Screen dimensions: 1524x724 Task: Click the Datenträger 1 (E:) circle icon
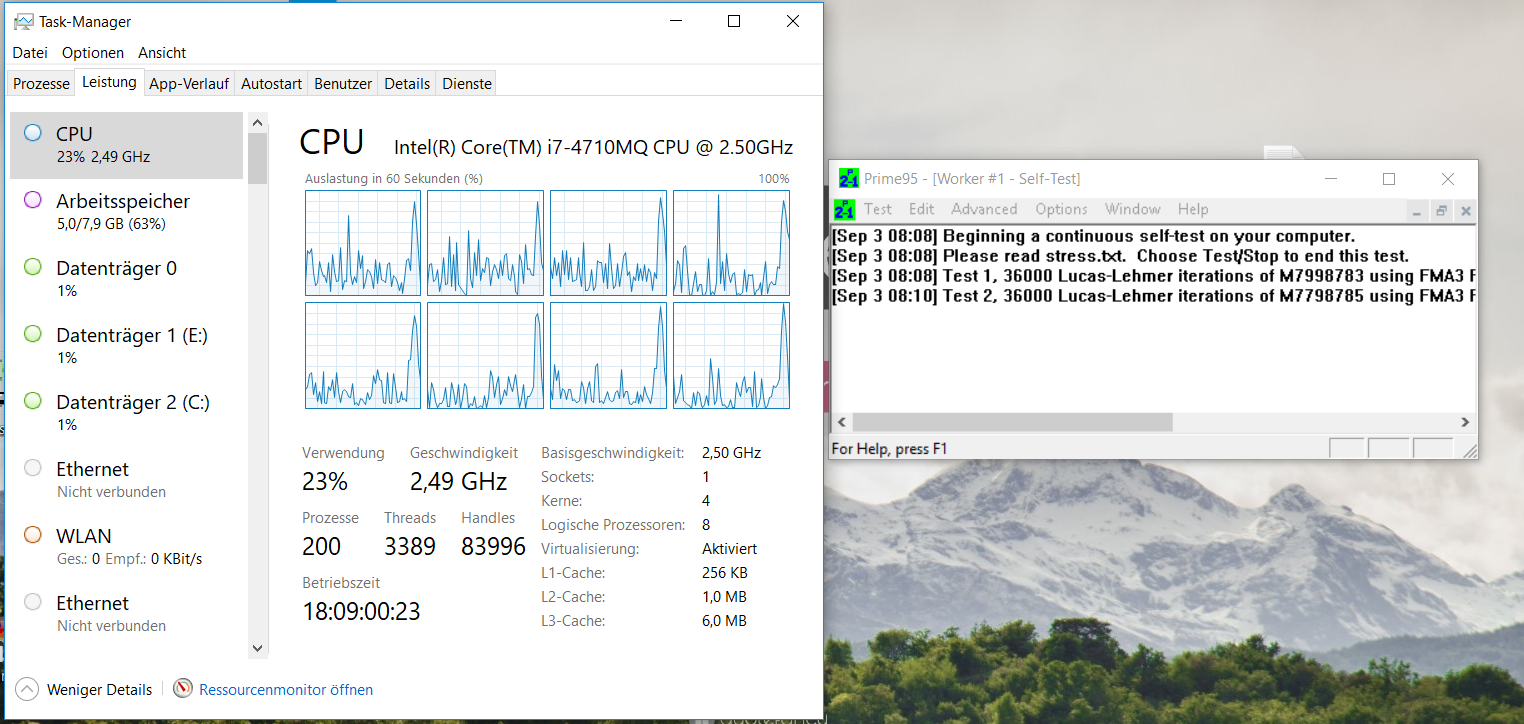coord(33,334)
